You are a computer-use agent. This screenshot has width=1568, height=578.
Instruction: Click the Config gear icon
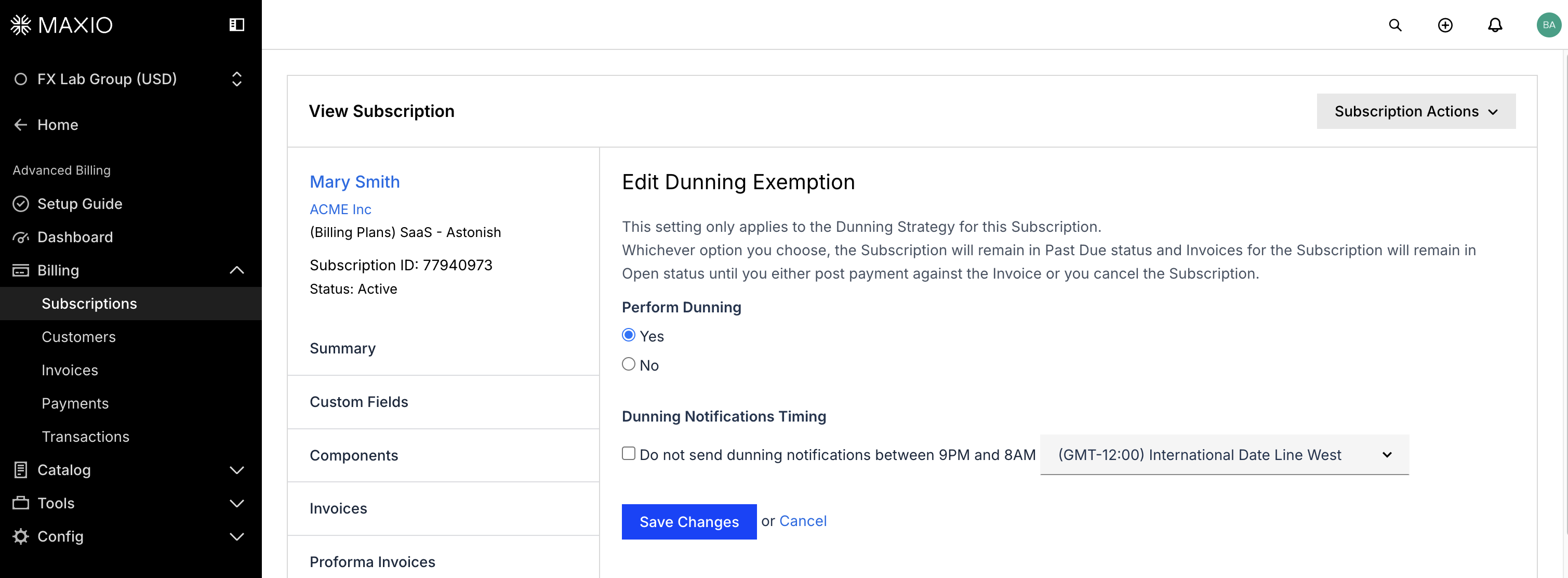tap(21, 536)
